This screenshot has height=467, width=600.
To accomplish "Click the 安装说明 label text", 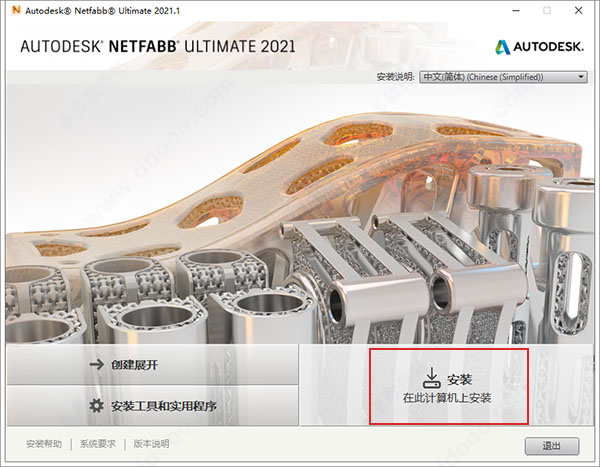I will 395,77.
